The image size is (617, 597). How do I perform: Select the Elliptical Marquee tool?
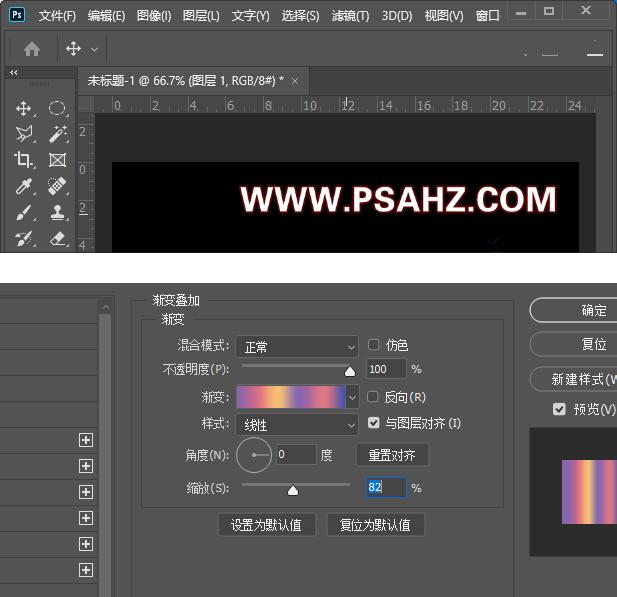[x=57, y=108]
